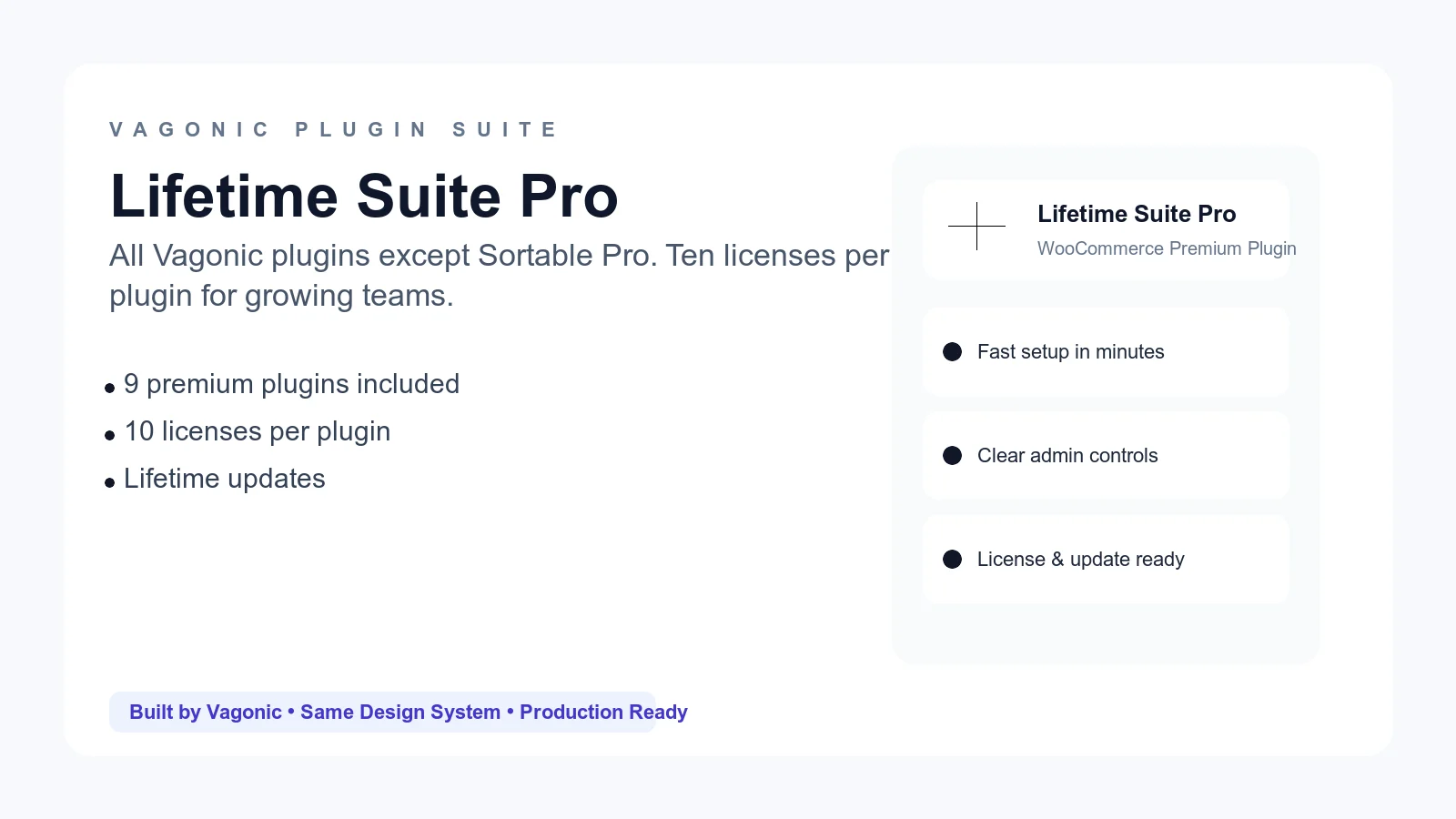The width and height of the screenshot is (1456, 819).
Task: Click the plus icon beside Lifetime Suite Pro
Action: 976,226
